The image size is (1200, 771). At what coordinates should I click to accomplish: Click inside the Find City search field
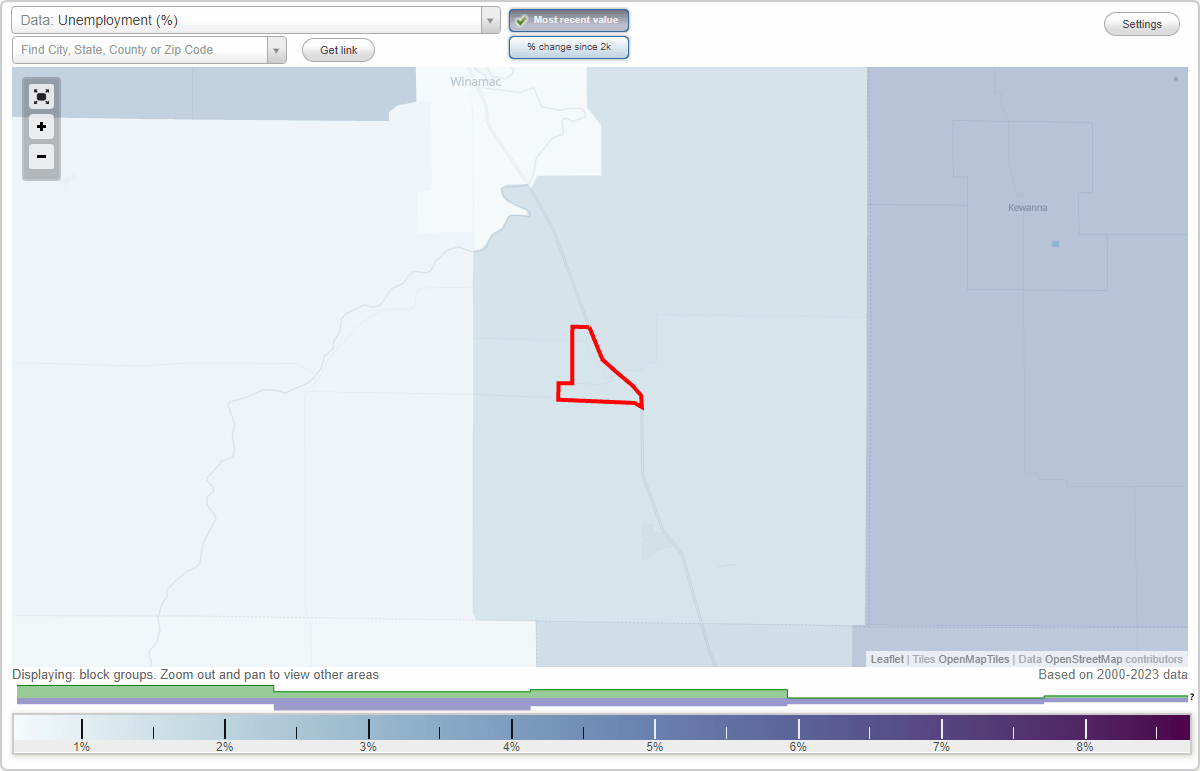(x=140, y=49)
